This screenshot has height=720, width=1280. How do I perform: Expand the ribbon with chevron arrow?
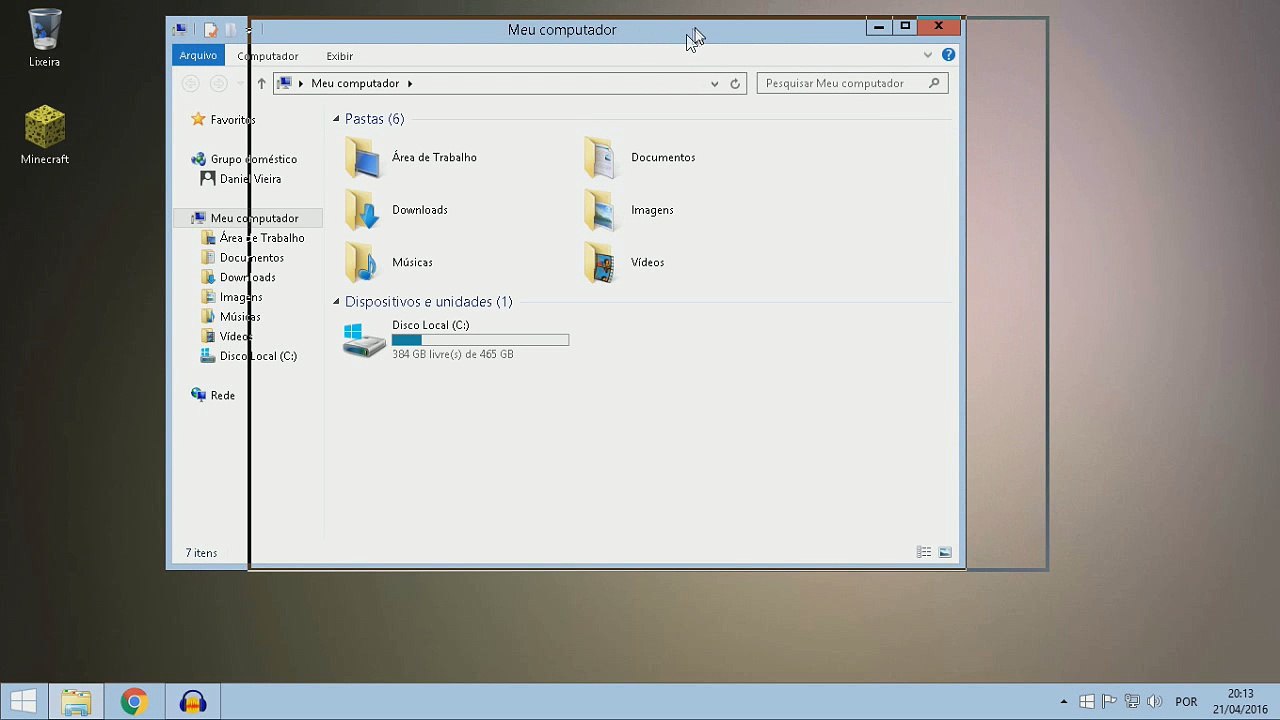(928, 55)
